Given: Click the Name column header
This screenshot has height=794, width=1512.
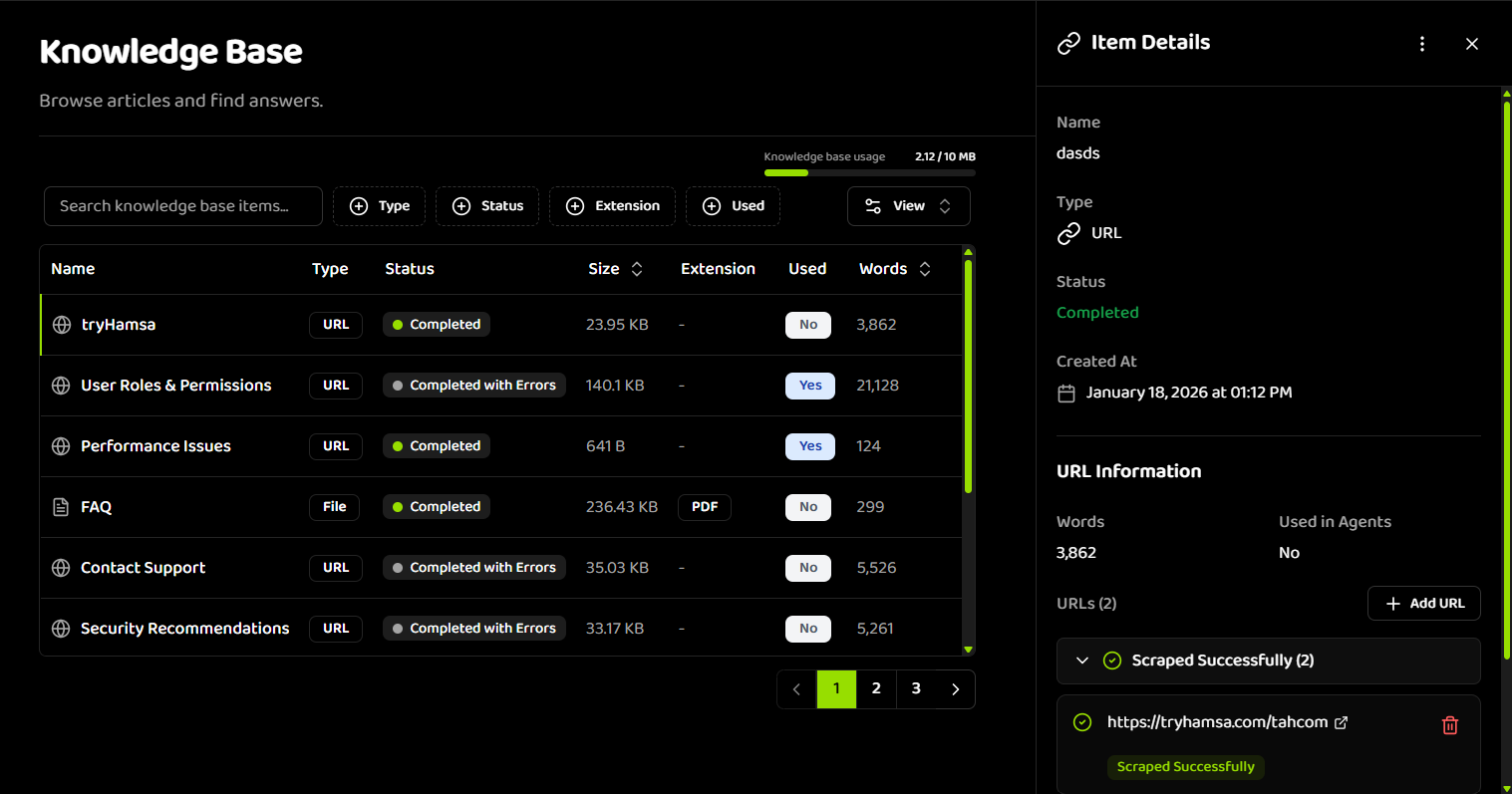Looking at the screenshot, I should click(73, 269).
